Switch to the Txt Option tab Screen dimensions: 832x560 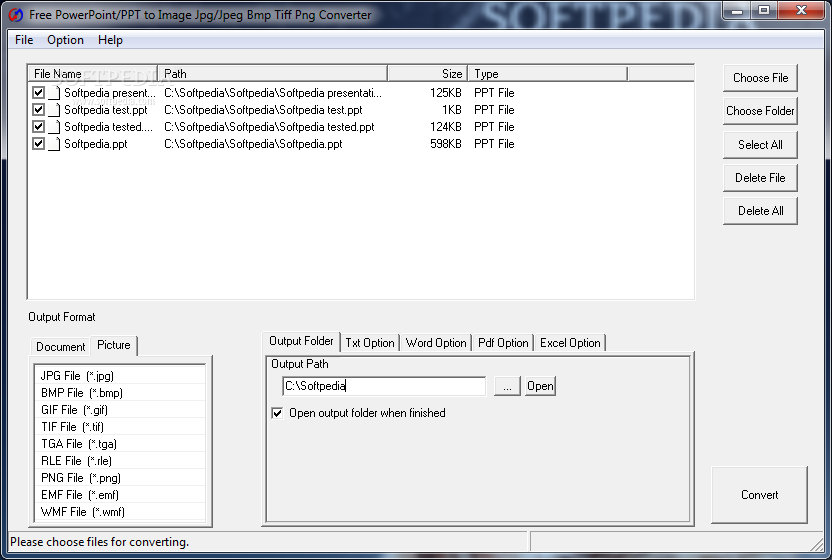[x=370, y=343]
